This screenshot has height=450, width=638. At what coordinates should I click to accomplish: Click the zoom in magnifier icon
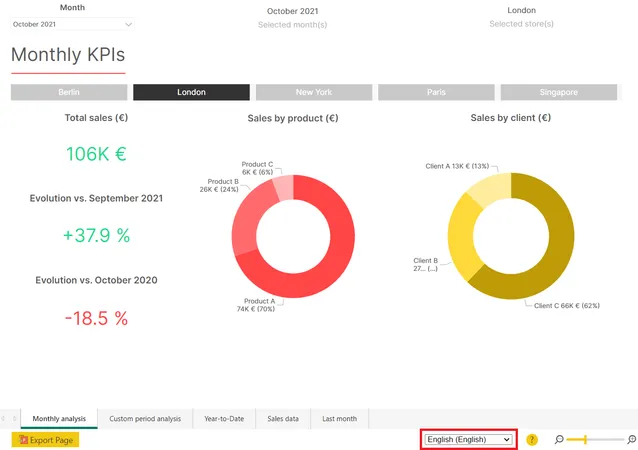click(x=631, y=439)
